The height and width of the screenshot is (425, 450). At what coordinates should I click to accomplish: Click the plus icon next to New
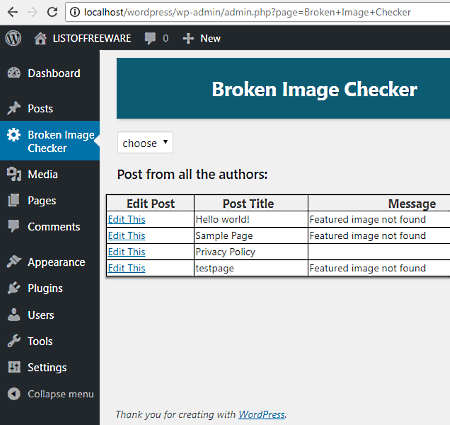(188, 38)
